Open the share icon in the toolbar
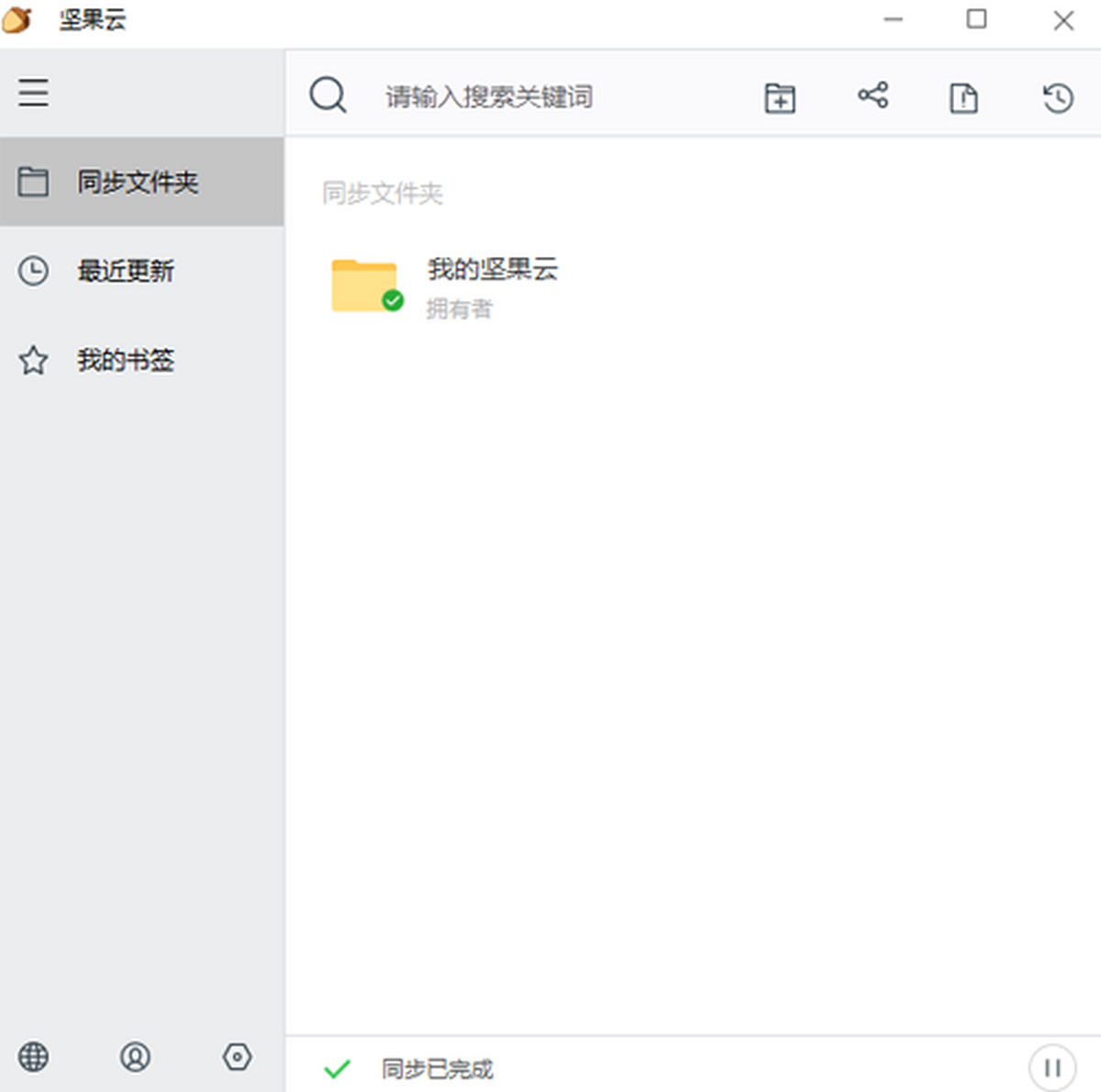The height and width of the screenshot is (1092, 1101). 873,95
